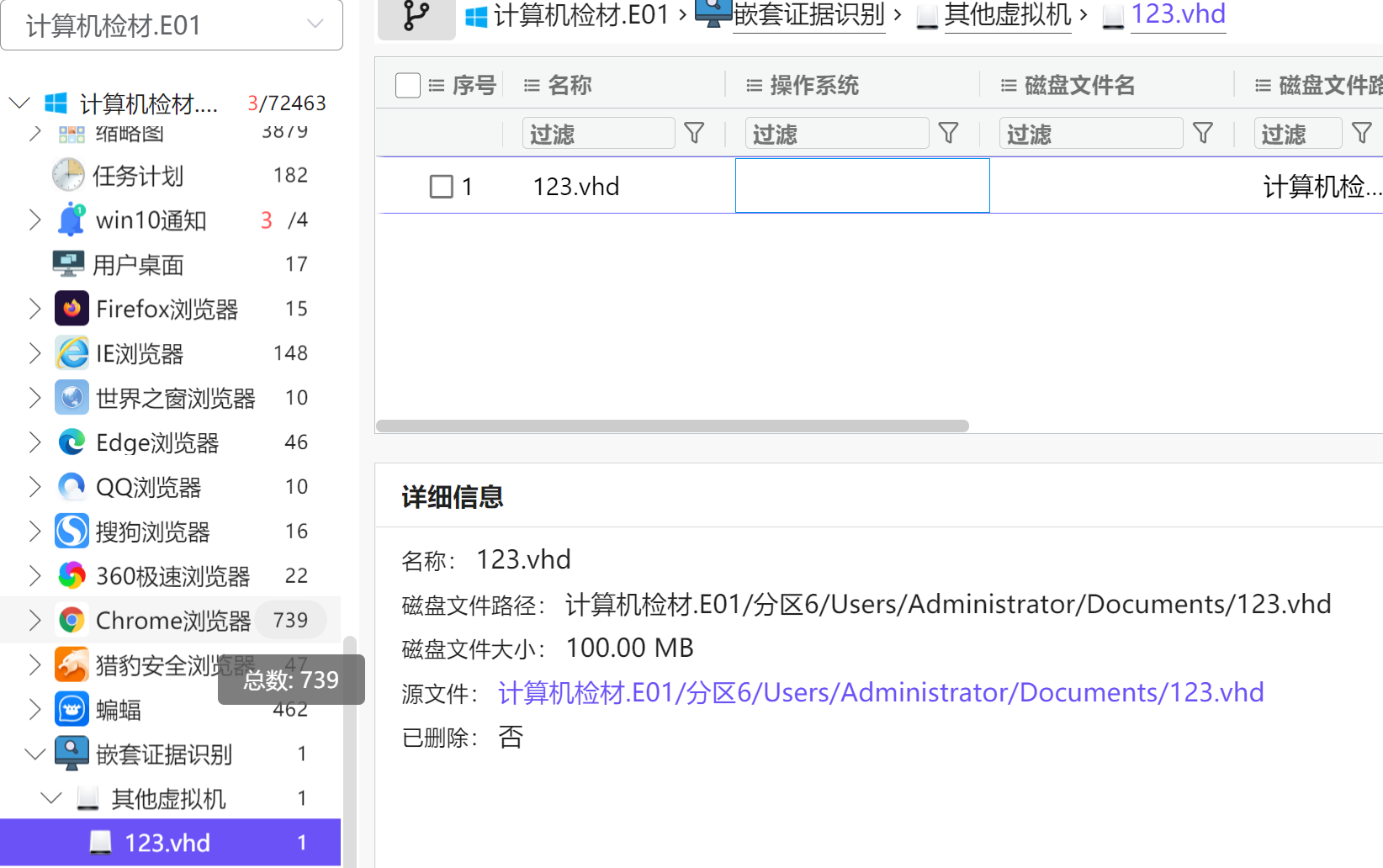Check the checkbox for row 1 123.vhd

pos(442,187)
